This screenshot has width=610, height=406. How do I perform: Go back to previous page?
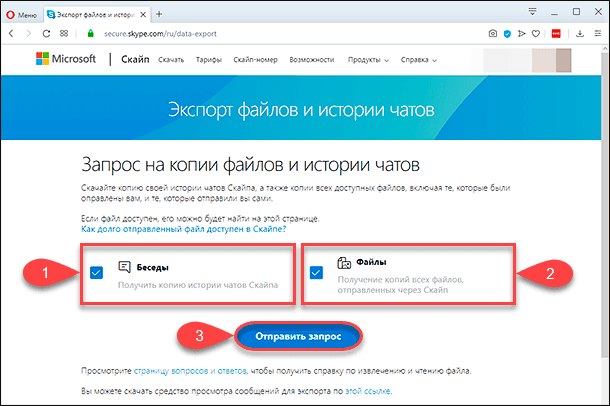pos(11,34)
